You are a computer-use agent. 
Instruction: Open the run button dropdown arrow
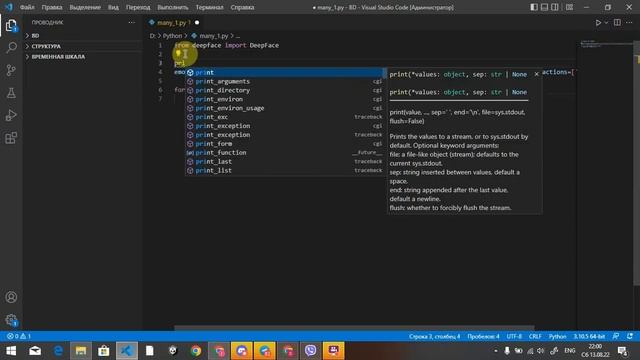pyautogui.click(x=606, y=23)
